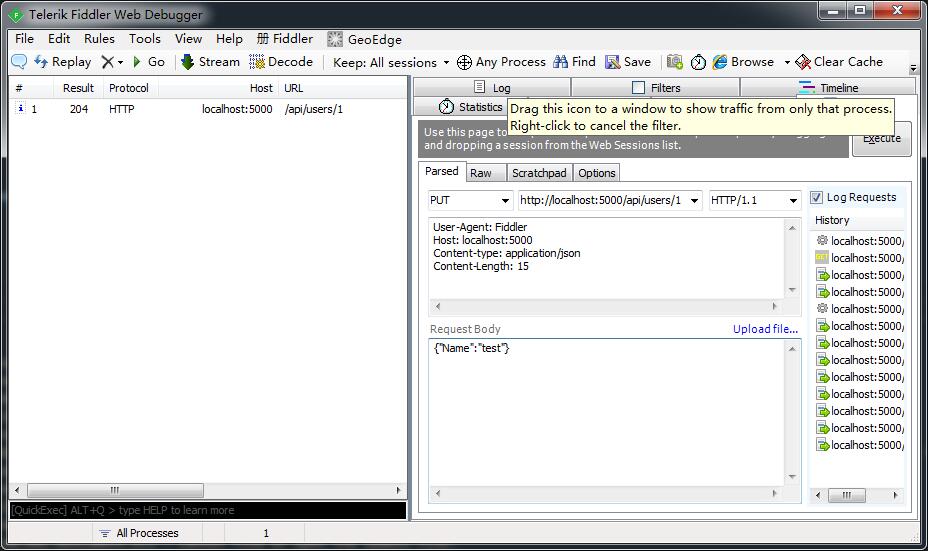Click All Processes in the status bar
This screenshot has width=928, height=551.
tap(138, 533)
